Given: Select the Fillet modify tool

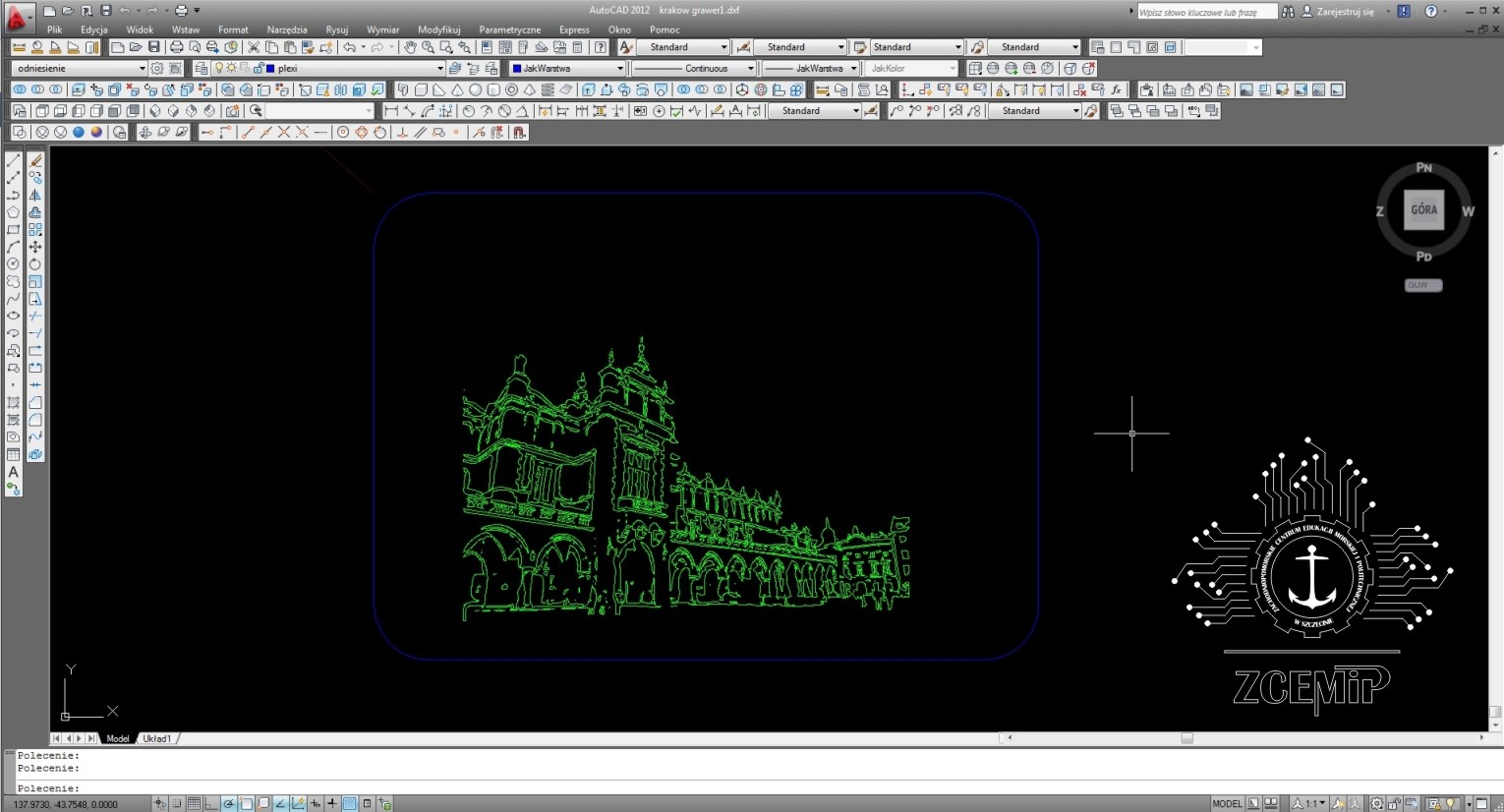Looking at the screenshot, I should (35, 420).
